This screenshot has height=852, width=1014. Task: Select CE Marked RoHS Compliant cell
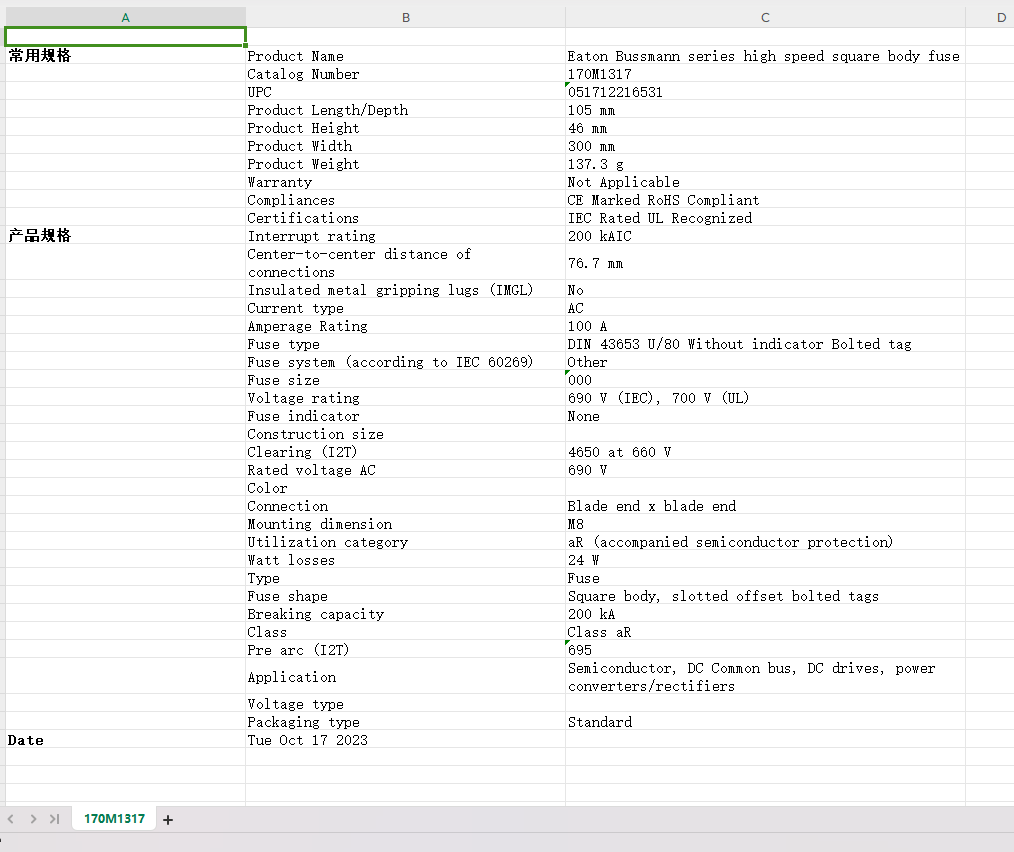click(x=765, y=199)
